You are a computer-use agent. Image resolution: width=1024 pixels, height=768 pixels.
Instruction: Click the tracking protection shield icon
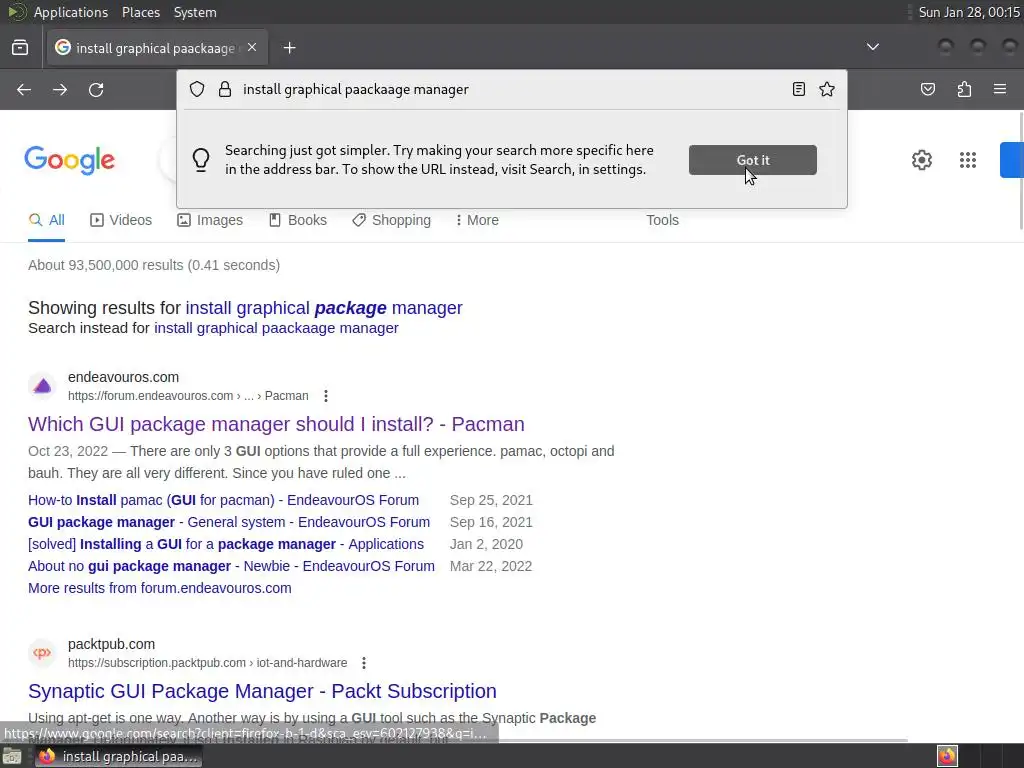[197, 89]
